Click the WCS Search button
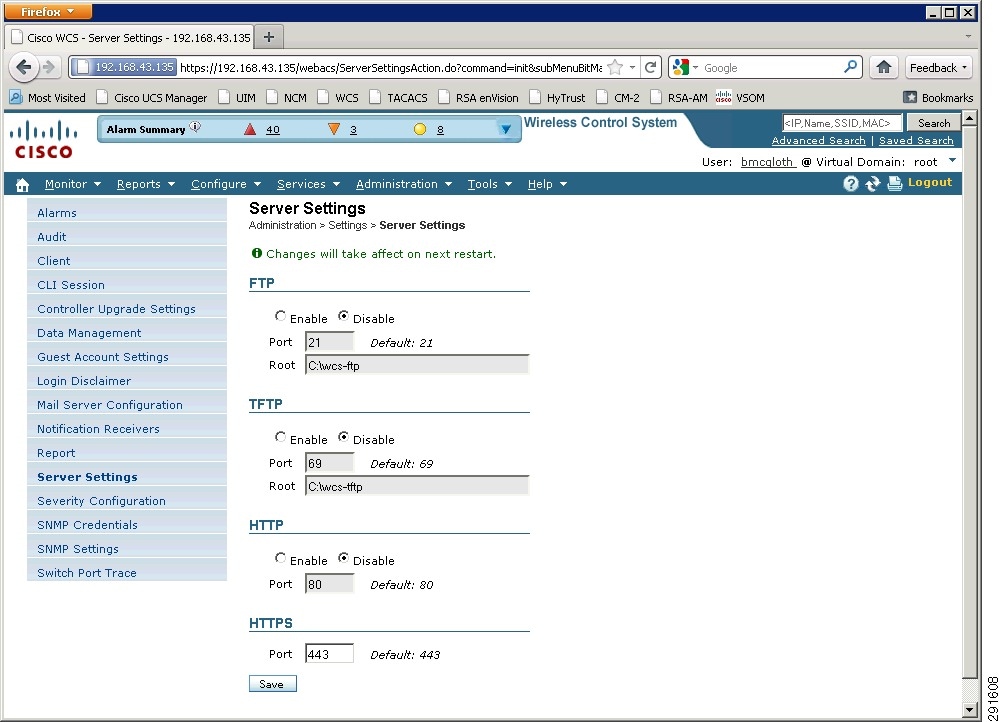The height and width of the screenshot is (722, 999). tap(934, 123)
